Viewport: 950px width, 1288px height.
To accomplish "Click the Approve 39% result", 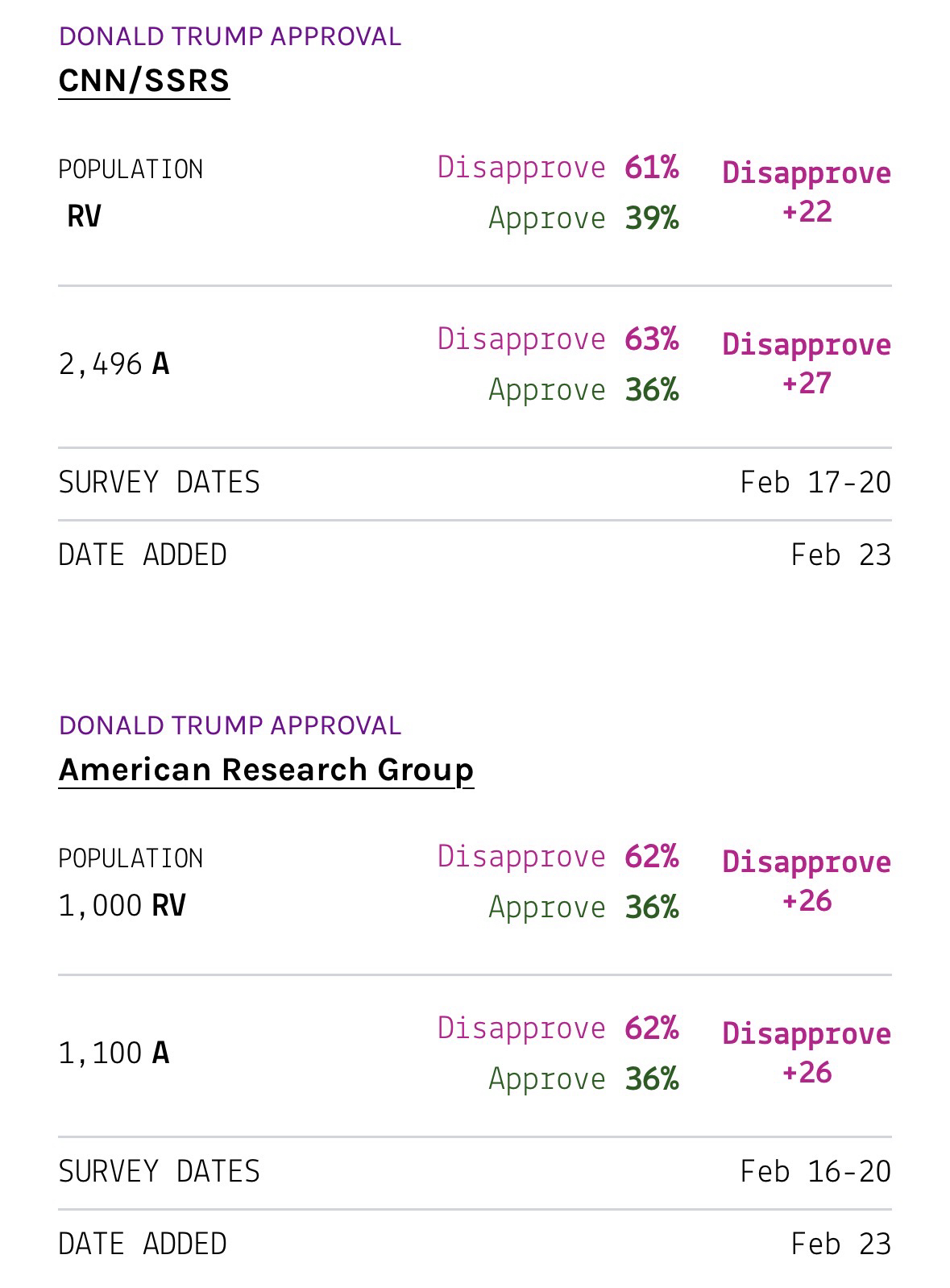I will [583, 218].
